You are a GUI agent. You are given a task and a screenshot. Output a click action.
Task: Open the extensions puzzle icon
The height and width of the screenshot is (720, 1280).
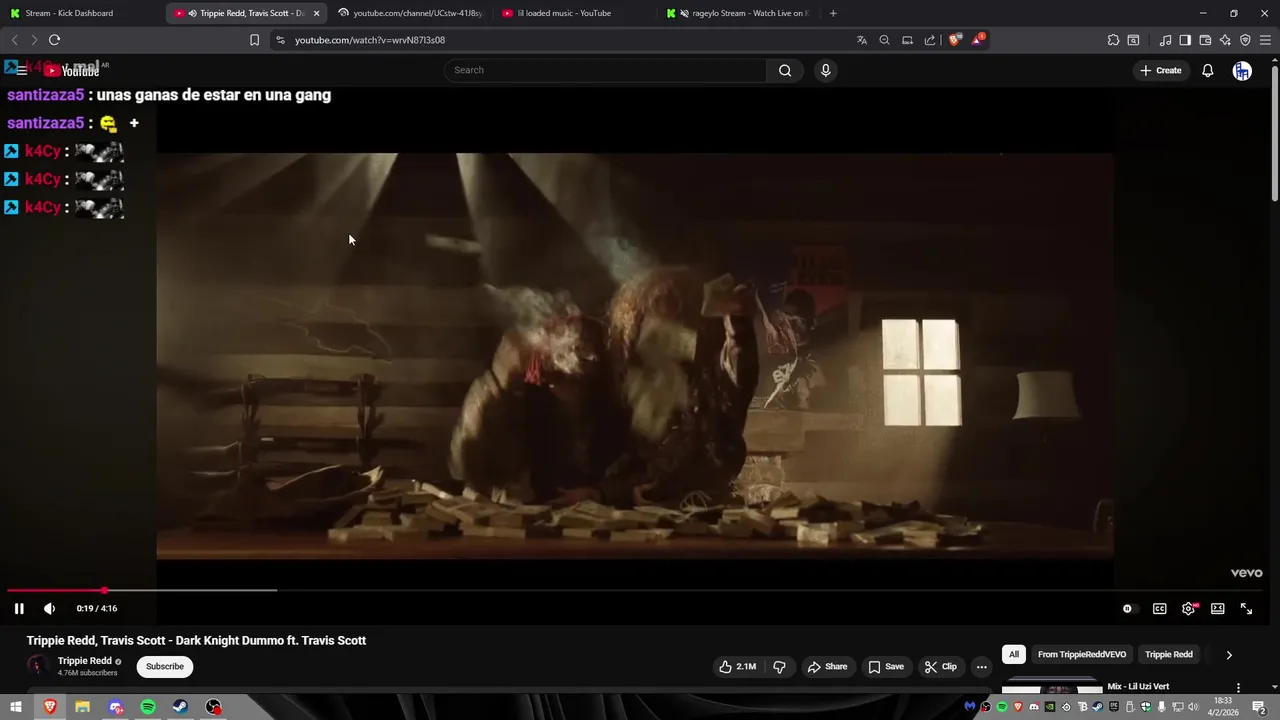click(x=1113, y=40)
